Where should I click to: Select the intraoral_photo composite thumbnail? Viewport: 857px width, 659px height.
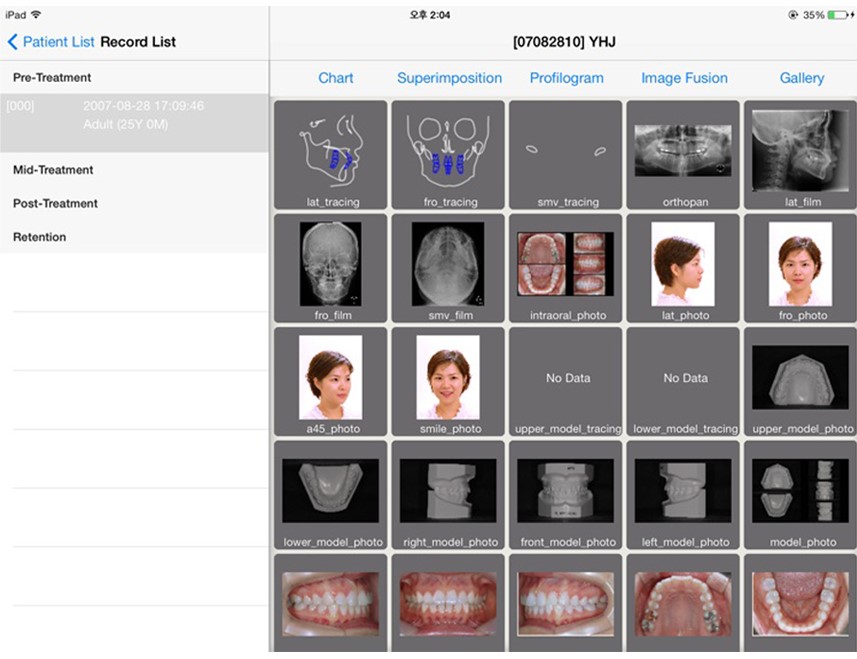(x=566, y=267)
